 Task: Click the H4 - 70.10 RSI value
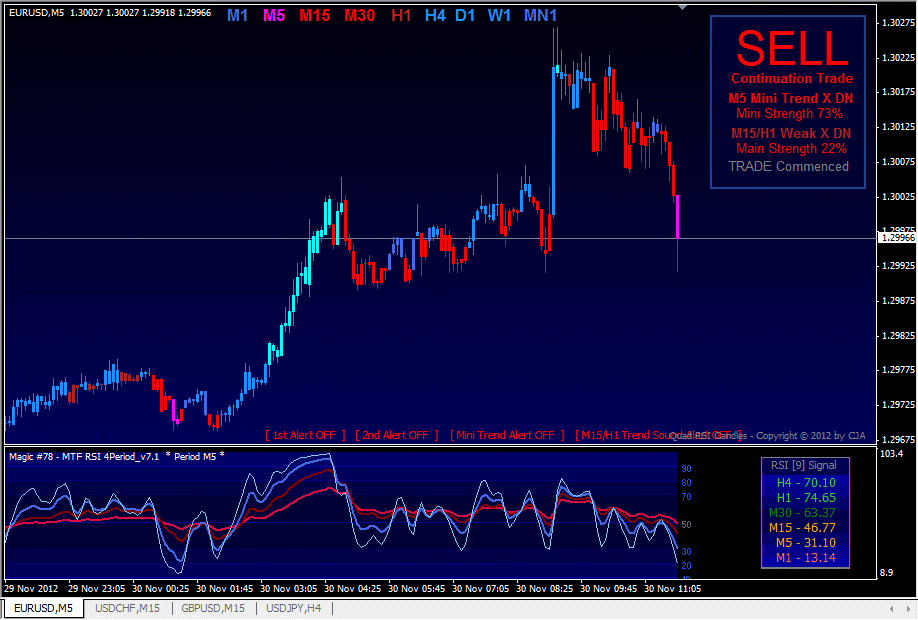[806, 483]
